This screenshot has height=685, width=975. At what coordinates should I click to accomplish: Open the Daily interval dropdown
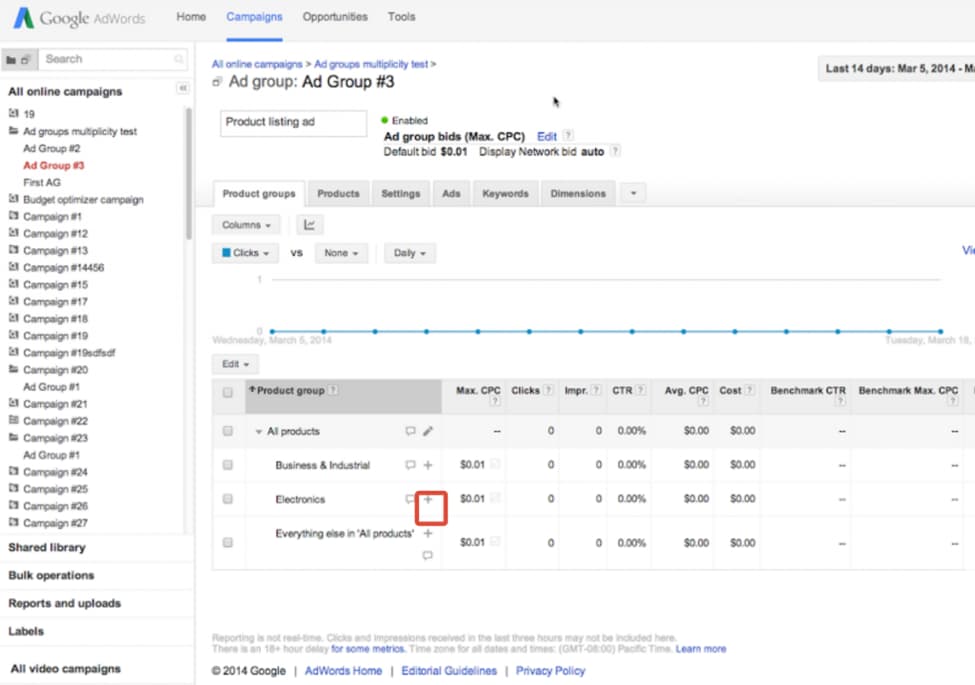(x=409, y=253)
